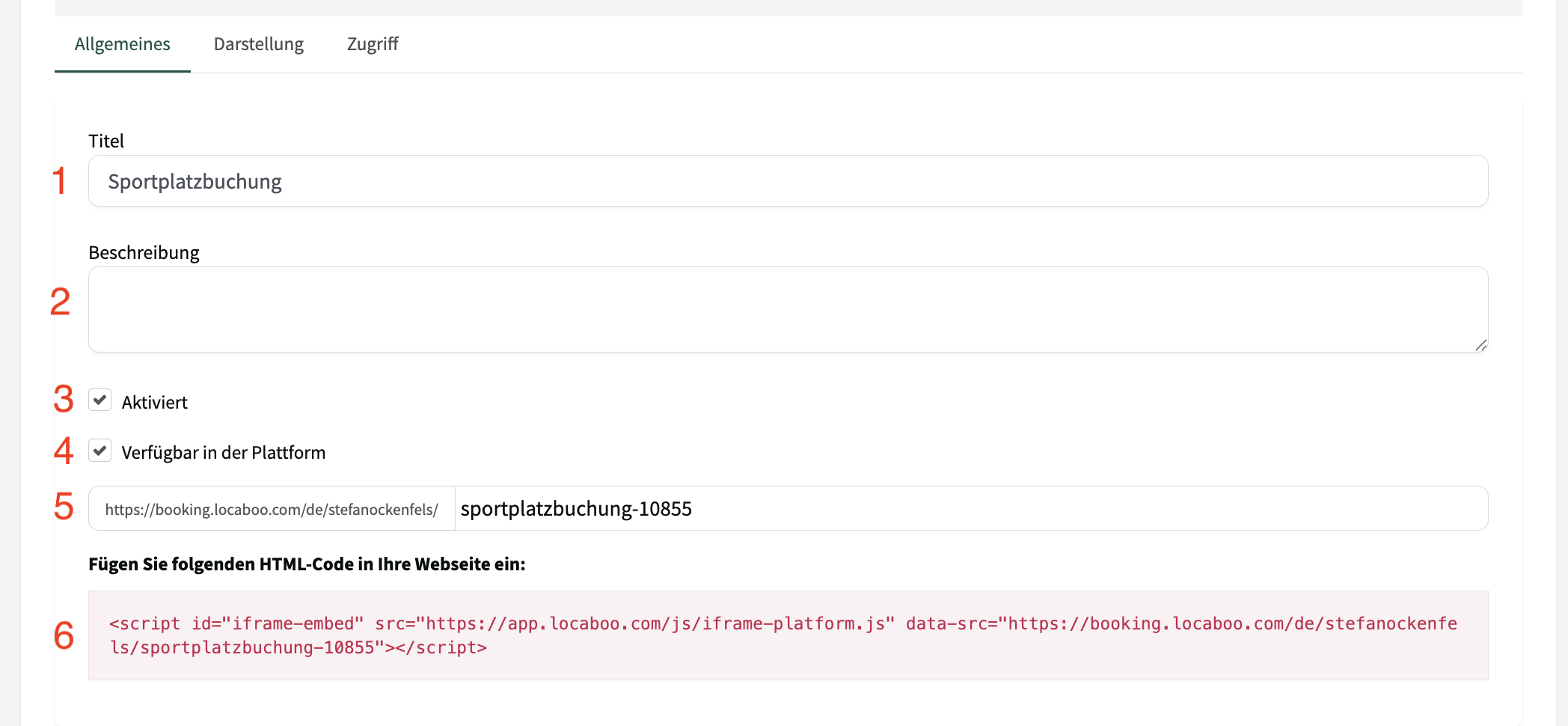Click the red number 5 marker
Image resolution: width=1568 pixels, height=726 pixels.
(64, 507)
